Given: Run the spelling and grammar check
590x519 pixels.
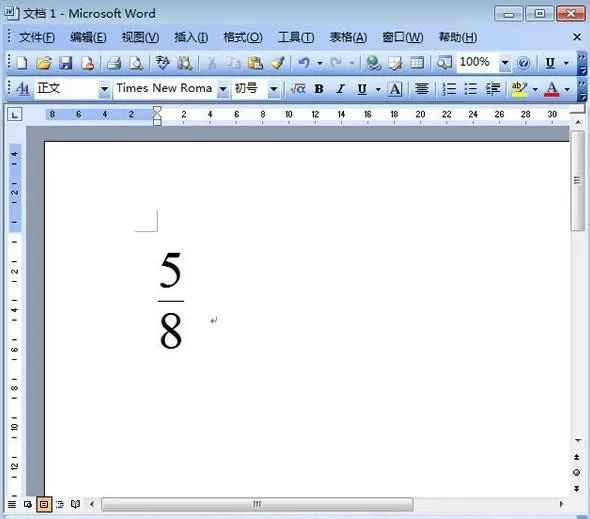Looking at the screenshot, I should [x=163, y=63].
